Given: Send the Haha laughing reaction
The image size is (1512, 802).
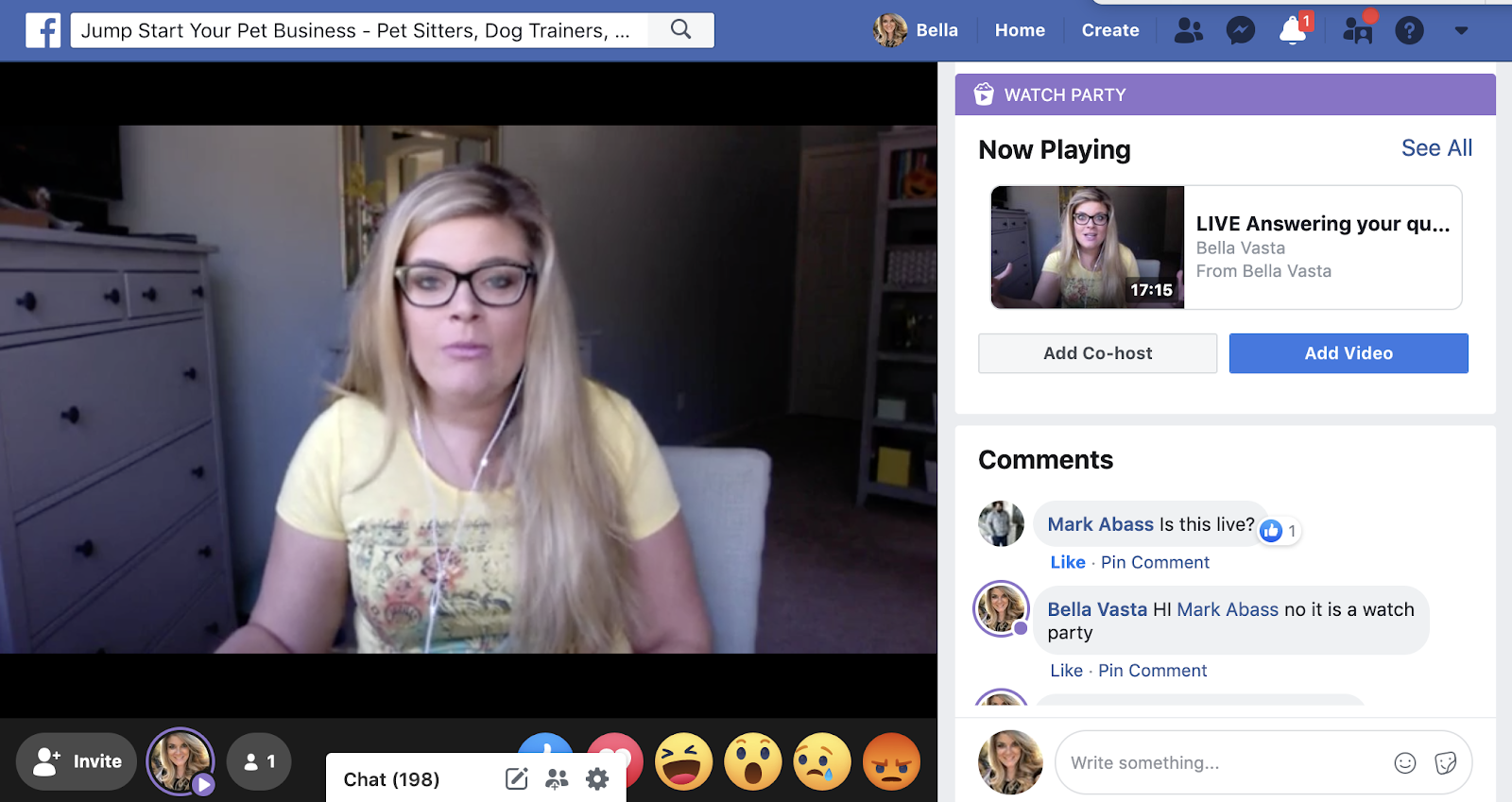Looking at the screenshot, I should [x=683, y=761].
